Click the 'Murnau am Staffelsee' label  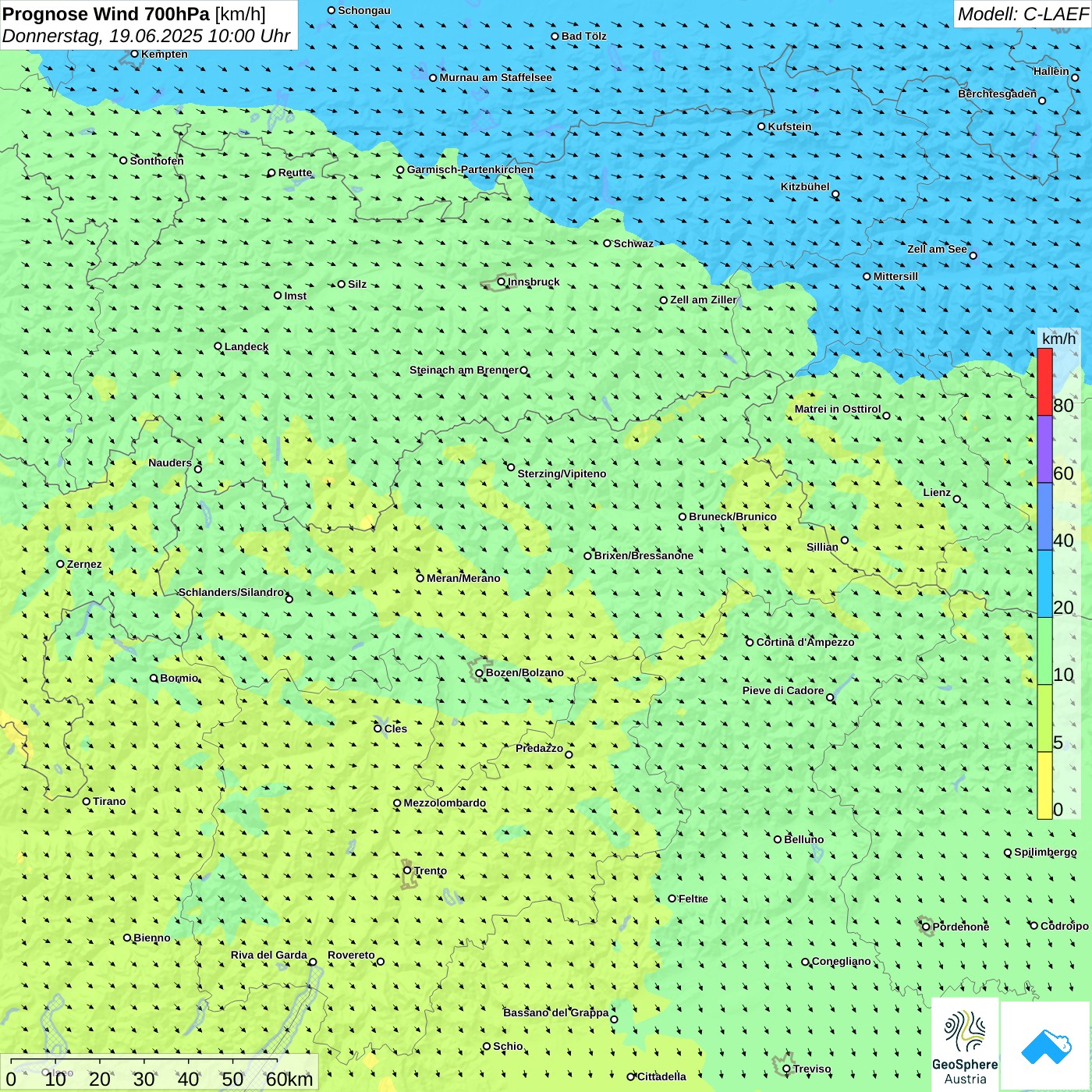click(495, 77)
